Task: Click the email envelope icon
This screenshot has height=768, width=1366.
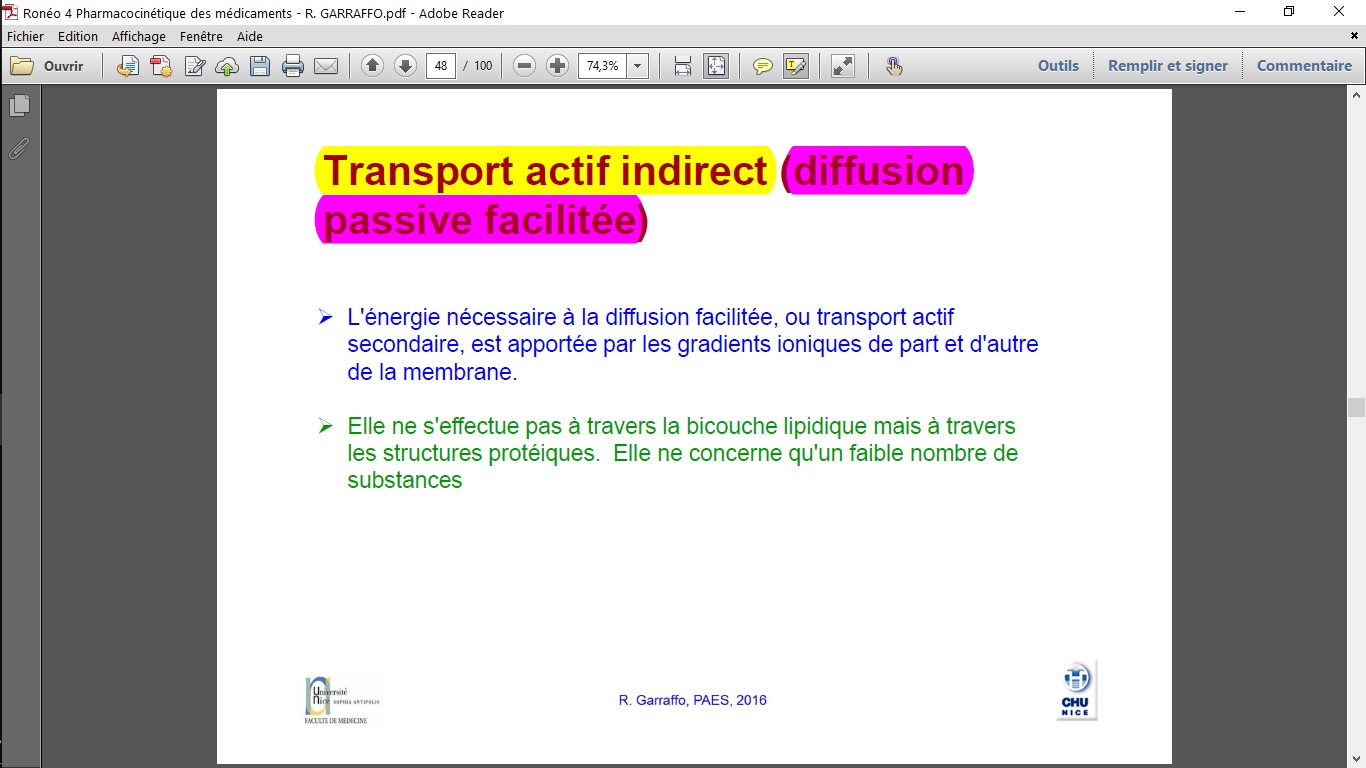Action: coord(326,66)
